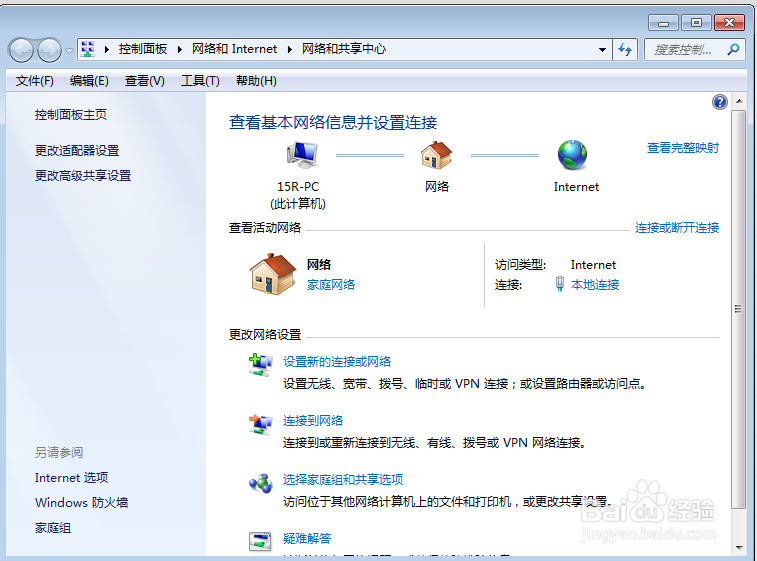The image size is (757, 561).
Task: Click the Internet globe icon
Action: tap(573, 155)
